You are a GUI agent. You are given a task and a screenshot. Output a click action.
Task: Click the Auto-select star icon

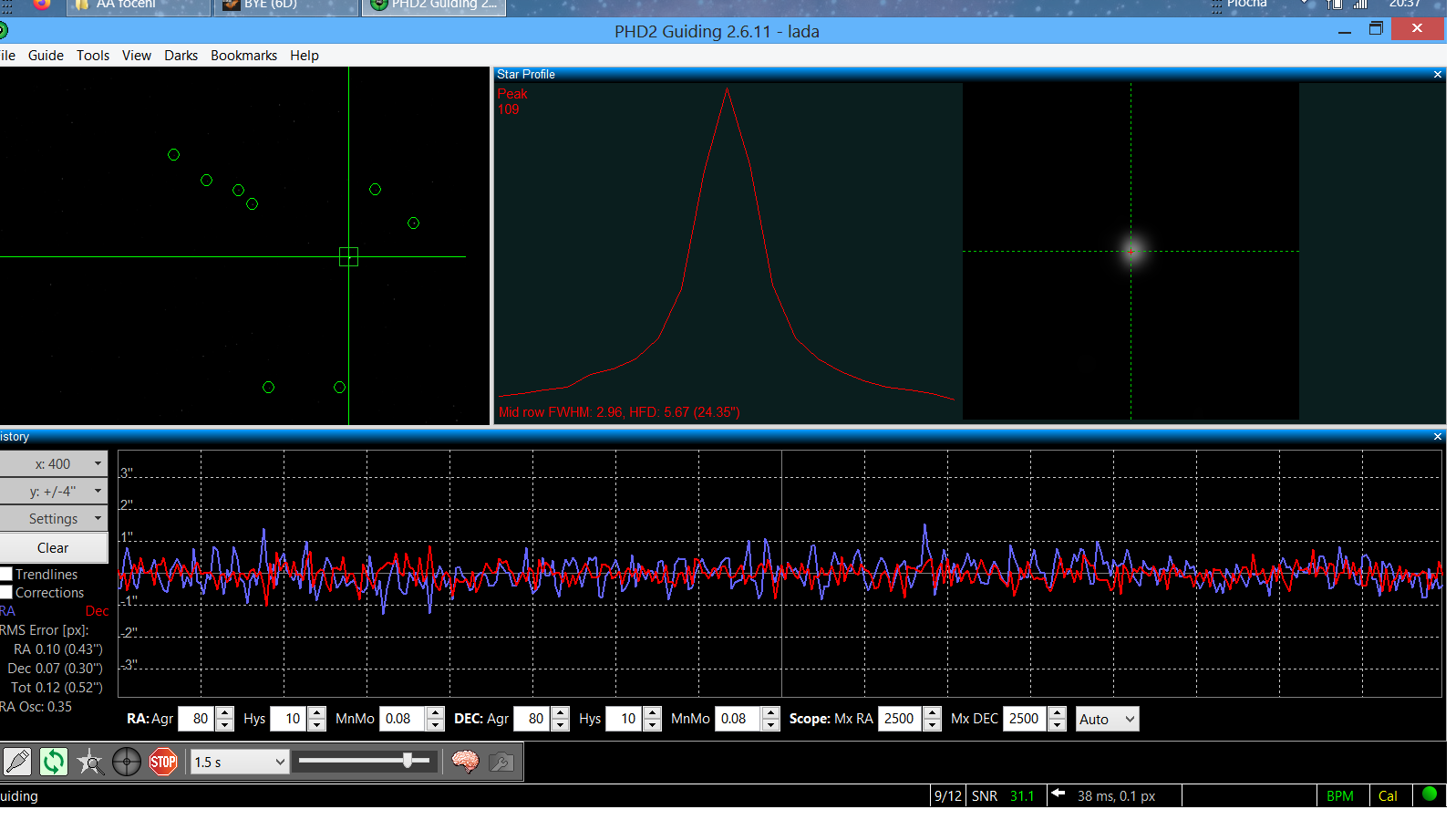pyautogui.click(x=90, y=762)
